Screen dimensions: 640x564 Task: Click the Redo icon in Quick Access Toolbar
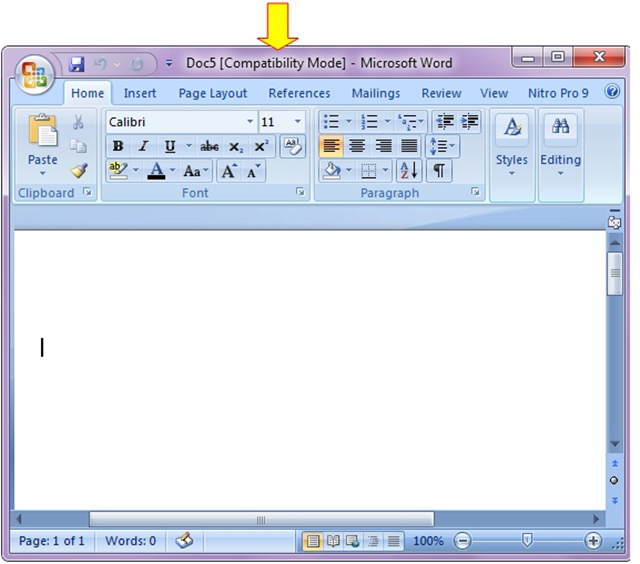(137, 64)
